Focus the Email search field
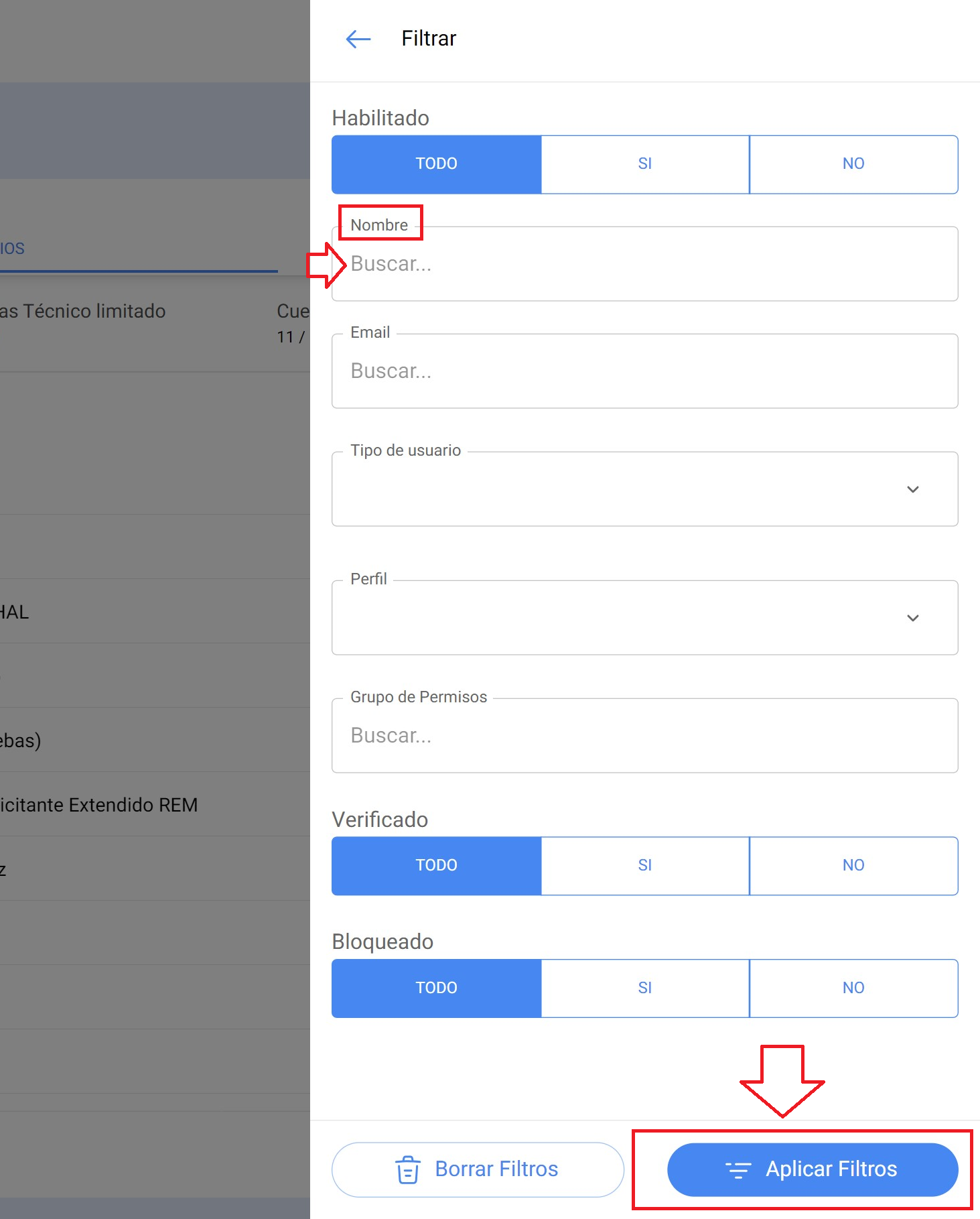The image size is (980, 1219). [x=643, y=371]
